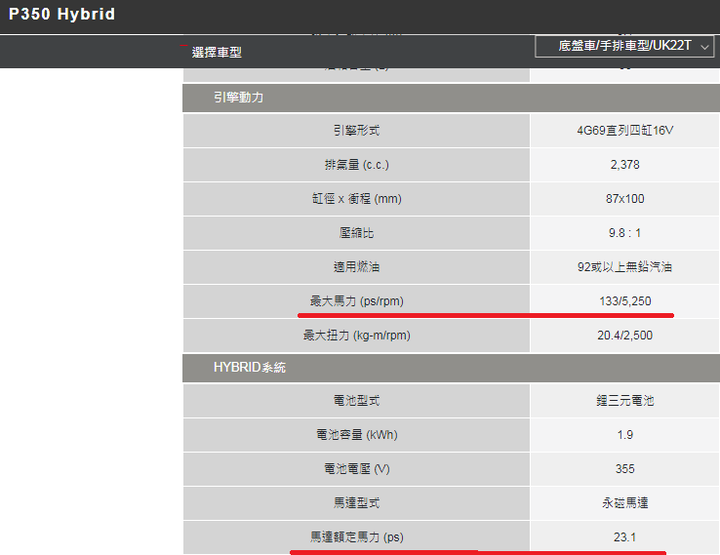Select the 355 voltage value
Viewport: 720px width, 555px height.
pos(625,469)
